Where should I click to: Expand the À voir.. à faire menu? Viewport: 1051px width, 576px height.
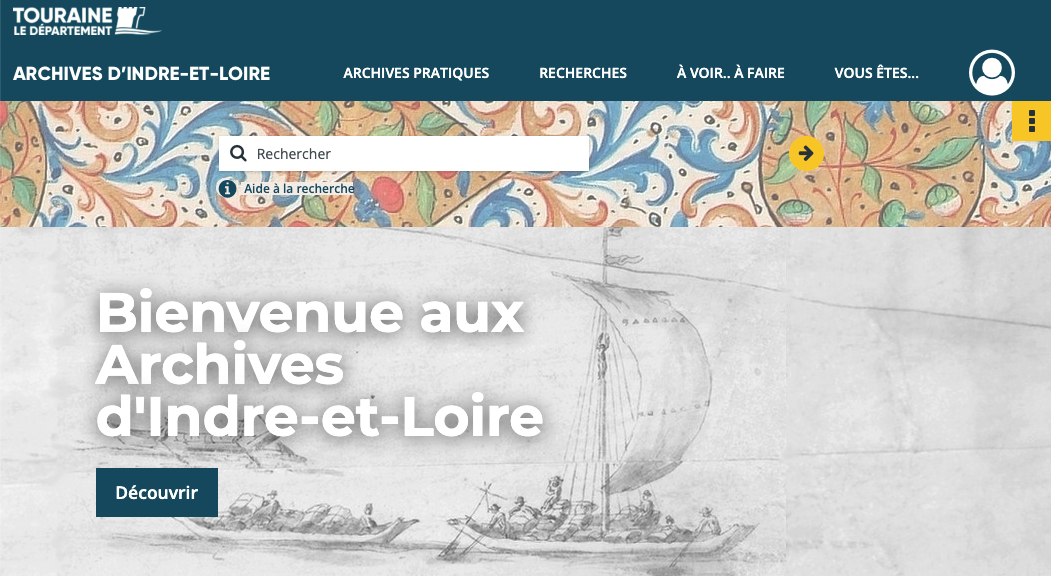pyautogui.click(x=730, y=72)
